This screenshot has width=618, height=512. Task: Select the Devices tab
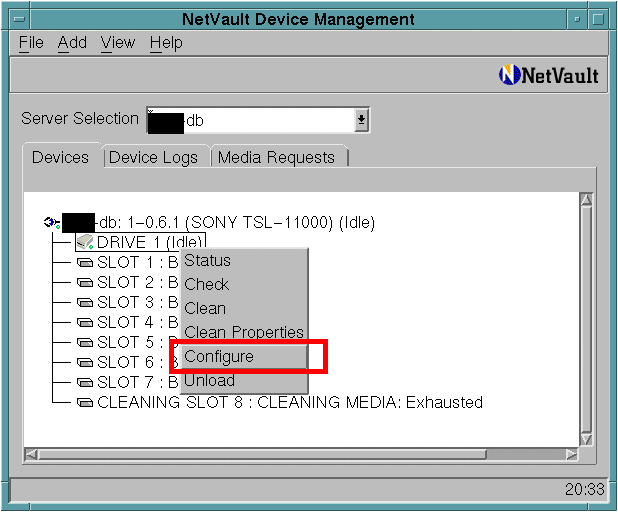tap(60, 157)
